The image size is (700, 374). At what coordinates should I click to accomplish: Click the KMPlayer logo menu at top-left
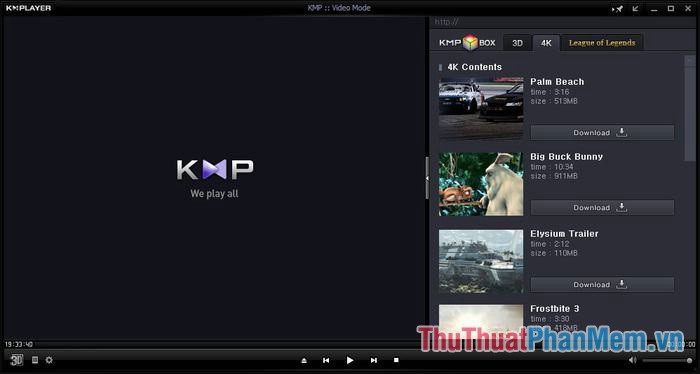[29, 8]
